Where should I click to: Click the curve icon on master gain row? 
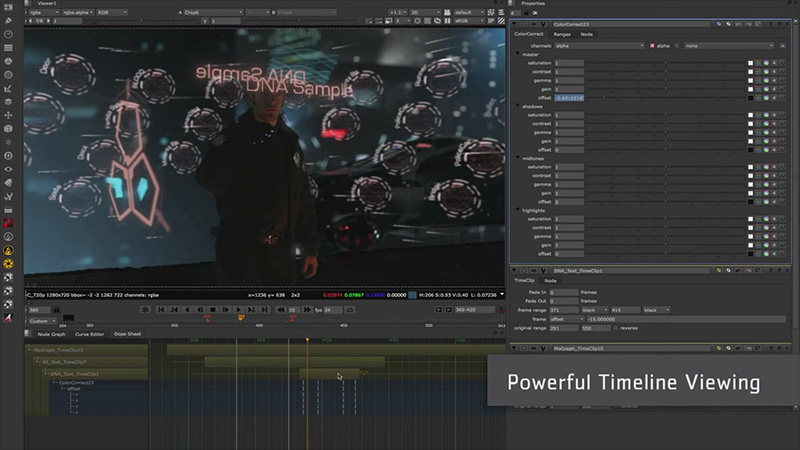point(782,89)
